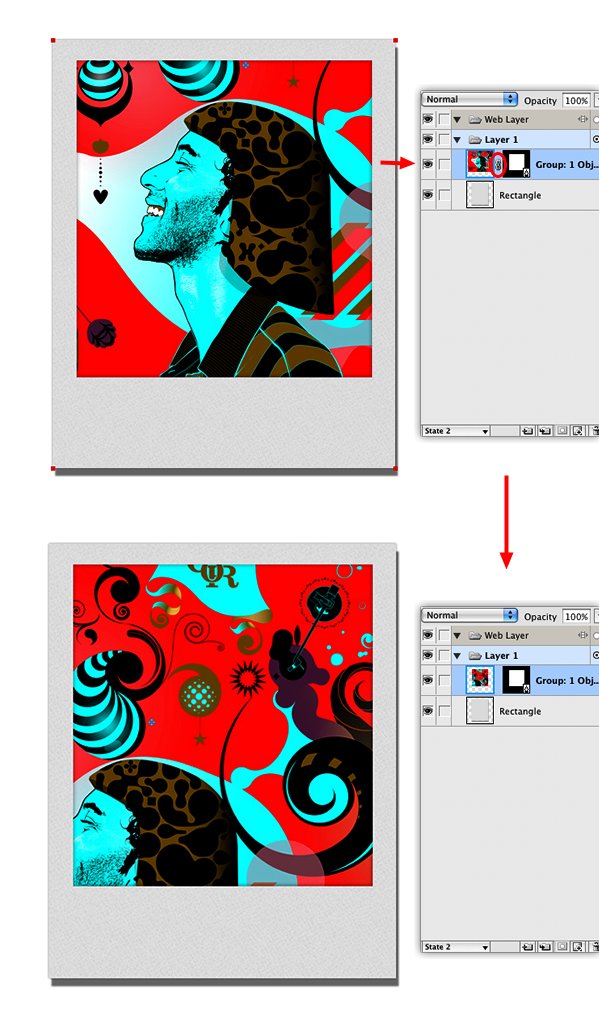Collapse Layer 1 triangle in upper panel

click(x=457, y=139)
